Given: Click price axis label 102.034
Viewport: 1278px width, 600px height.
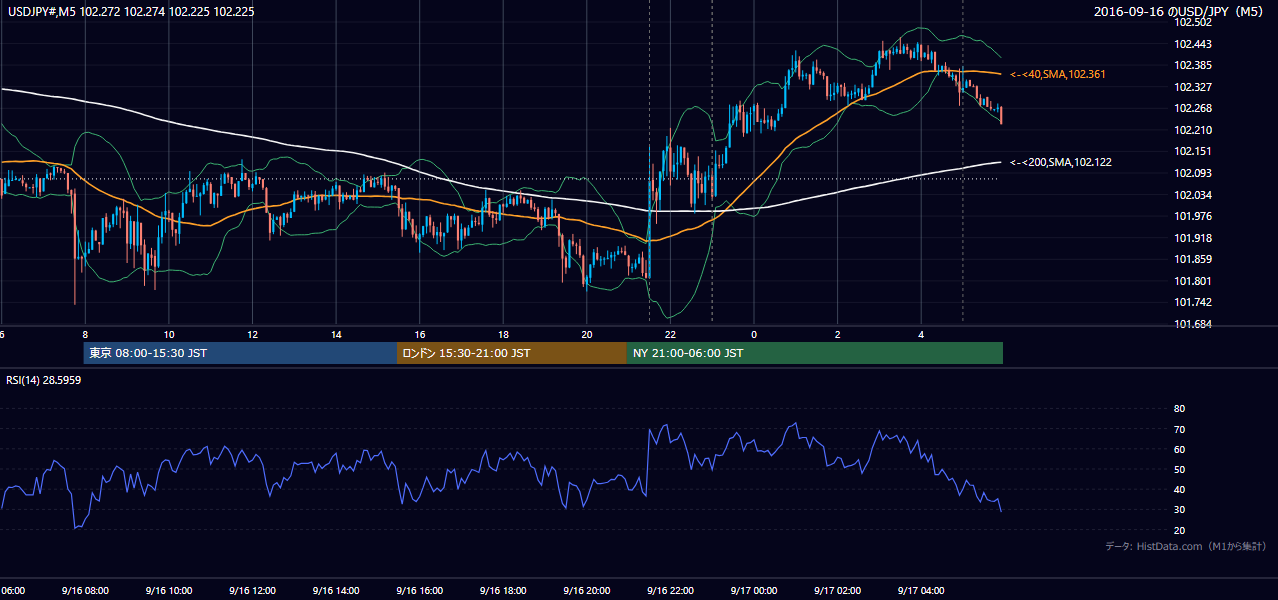Looking at the screenshot, I should [1192, 194].
